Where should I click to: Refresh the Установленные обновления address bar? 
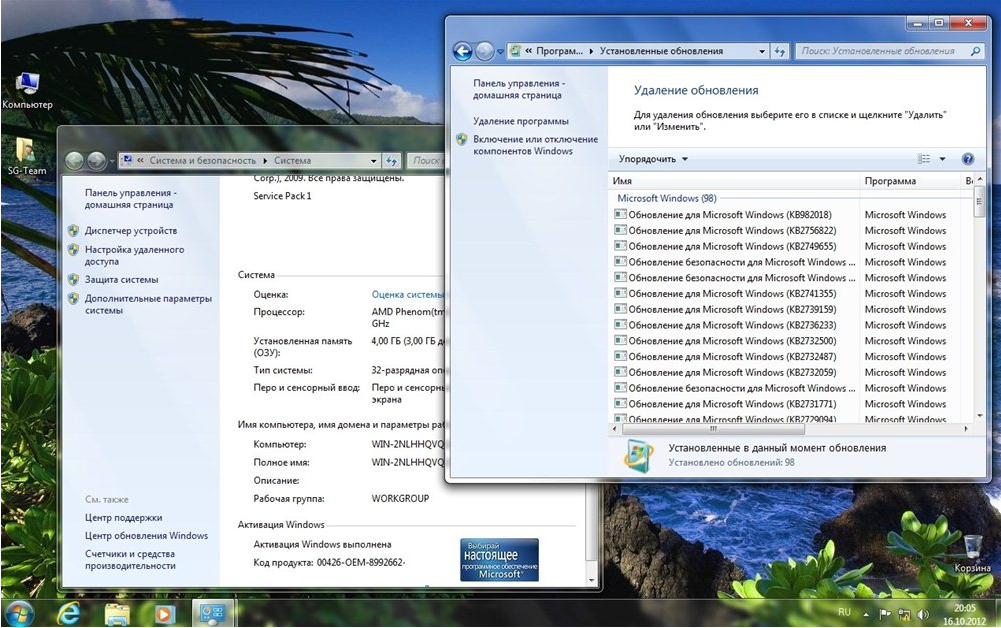pos(779,51)
